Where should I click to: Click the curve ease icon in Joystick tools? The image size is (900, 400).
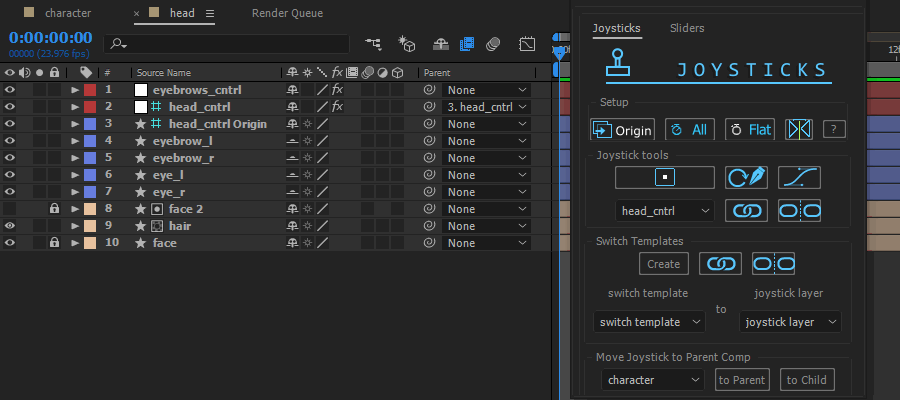pos(799,178)
